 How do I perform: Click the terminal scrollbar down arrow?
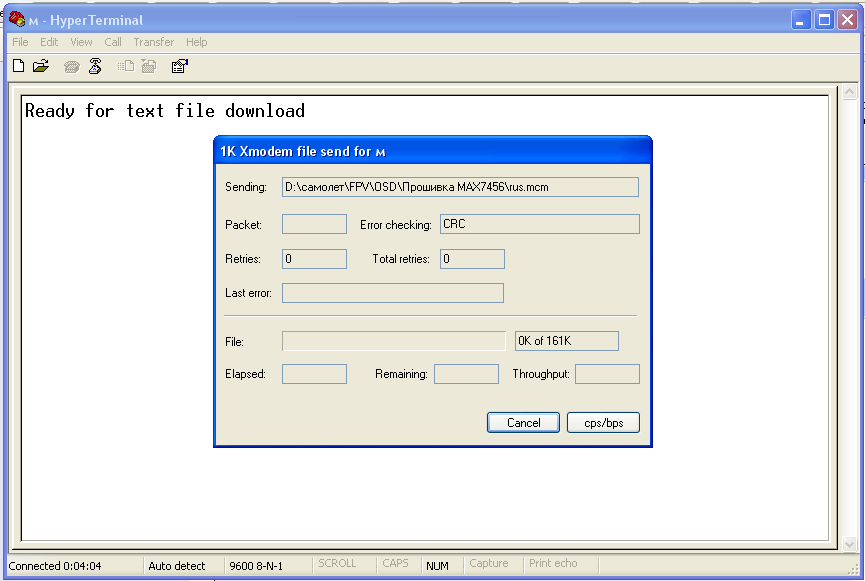(850, 543)
